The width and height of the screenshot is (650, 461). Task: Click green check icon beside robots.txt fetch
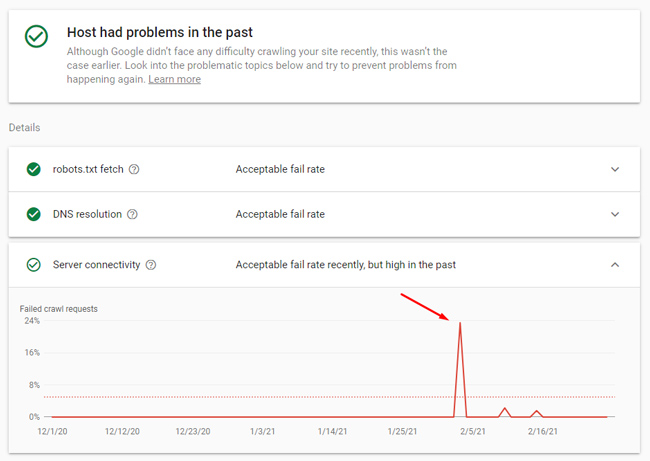(34, 169)
